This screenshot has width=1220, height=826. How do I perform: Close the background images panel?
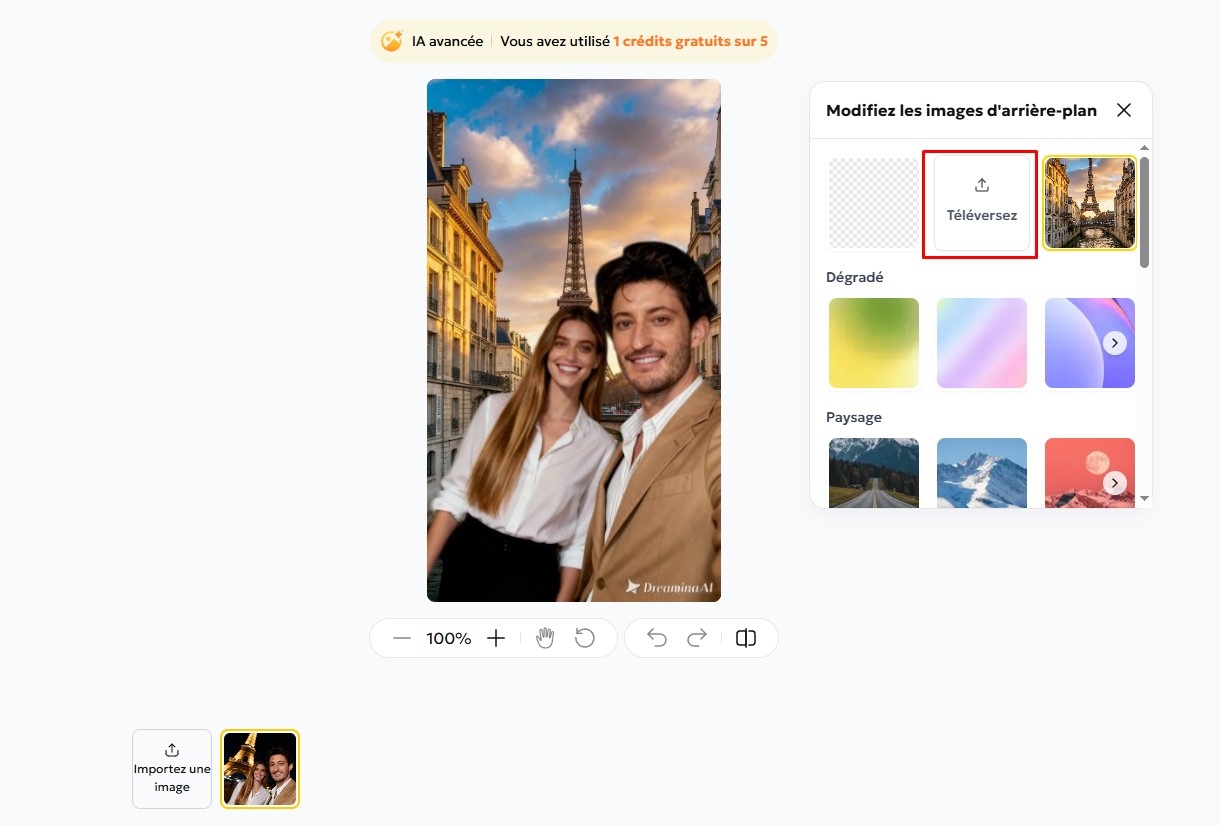click(x=1124, y=110)
